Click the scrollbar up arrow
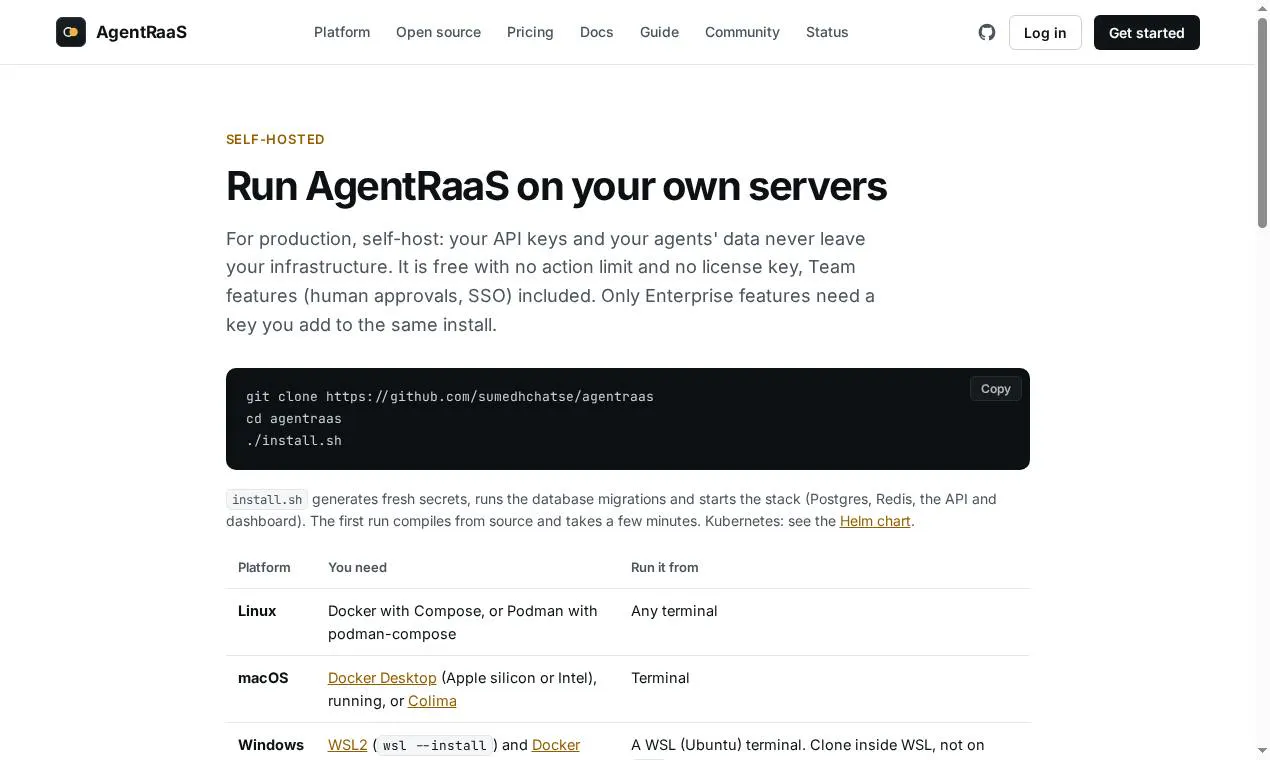Viewport: 1270px width, 760px height. click(1262, 8)
